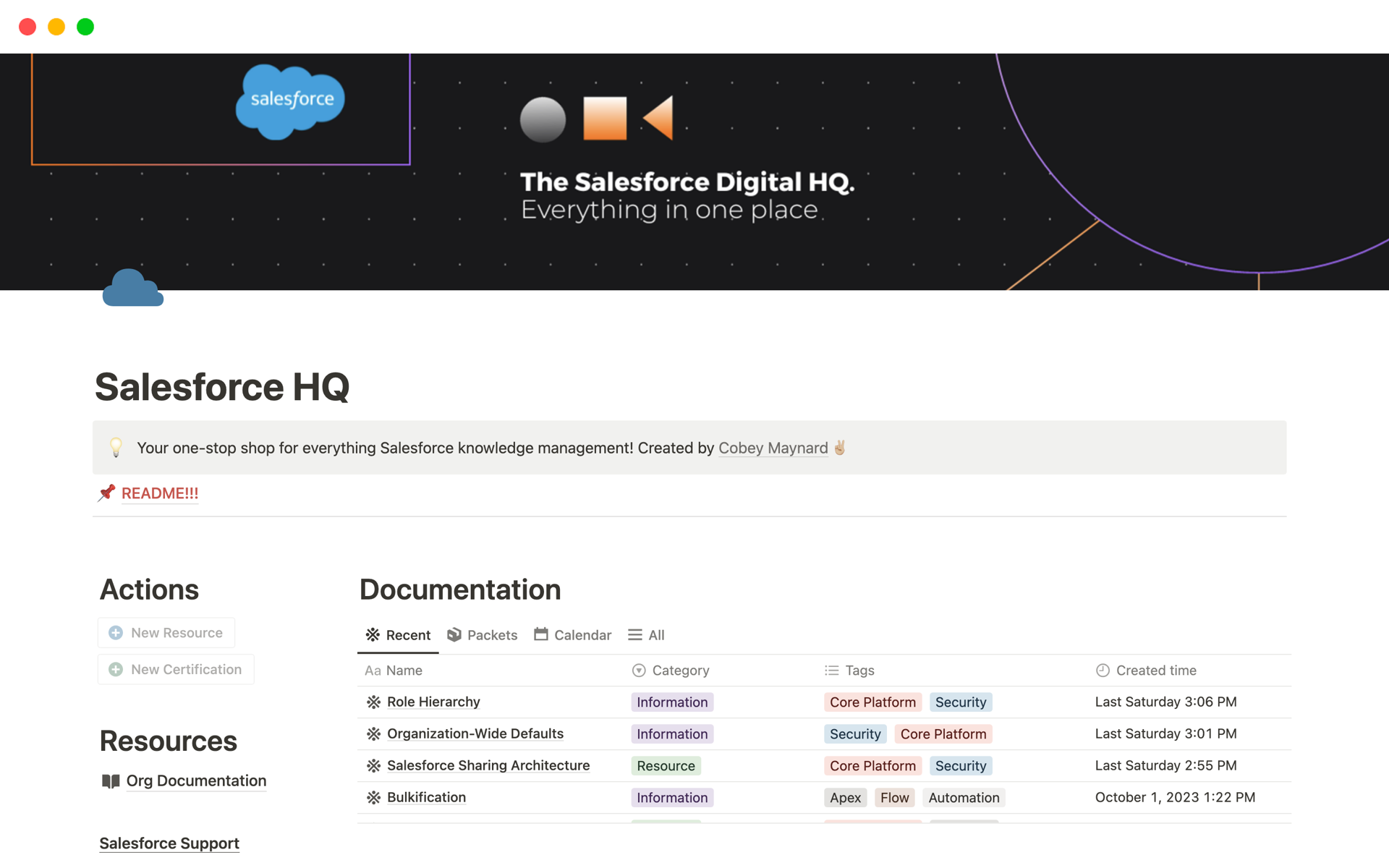Open the Calendar view tab

click(573, 635)
